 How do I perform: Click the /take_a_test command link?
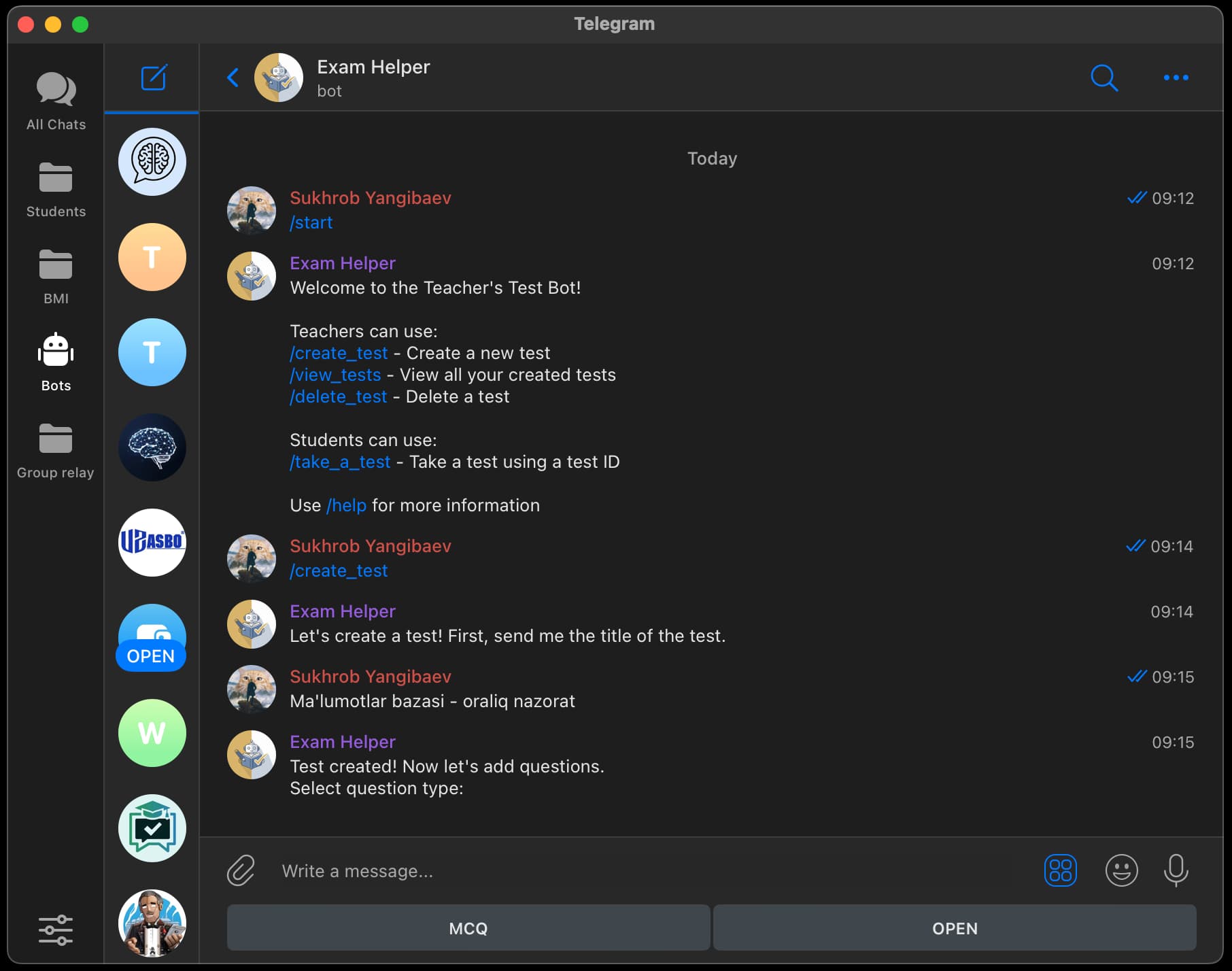point(340,462)
